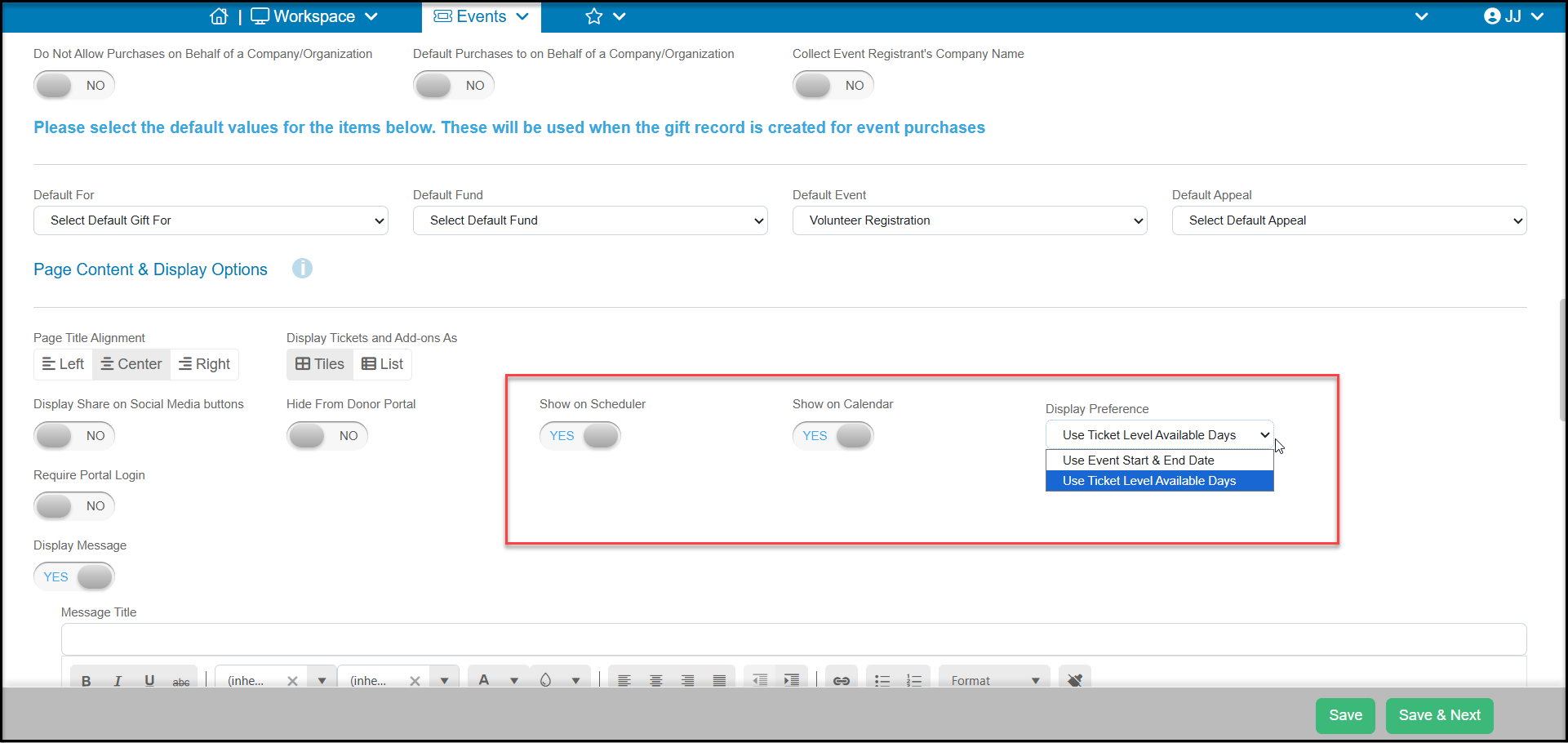
Task: Click the info icon beside Page Content
Action: pyautogui.click(x=302, y=269)
